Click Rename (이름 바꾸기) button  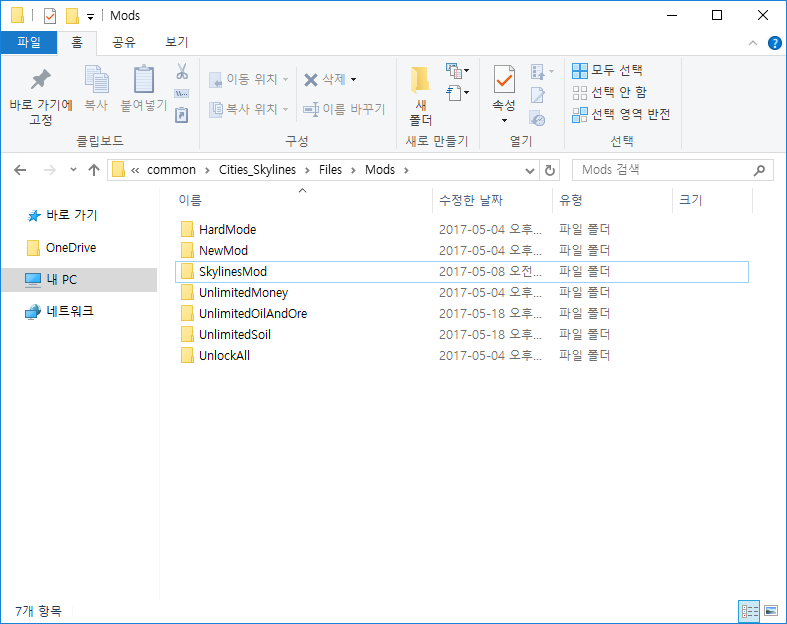click(x=344, y=109)
